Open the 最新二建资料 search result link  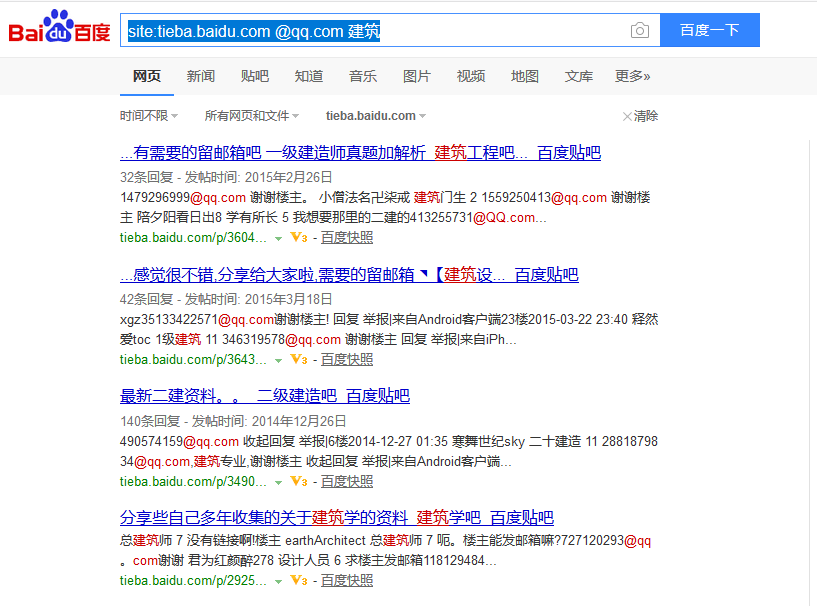point(264,396)
